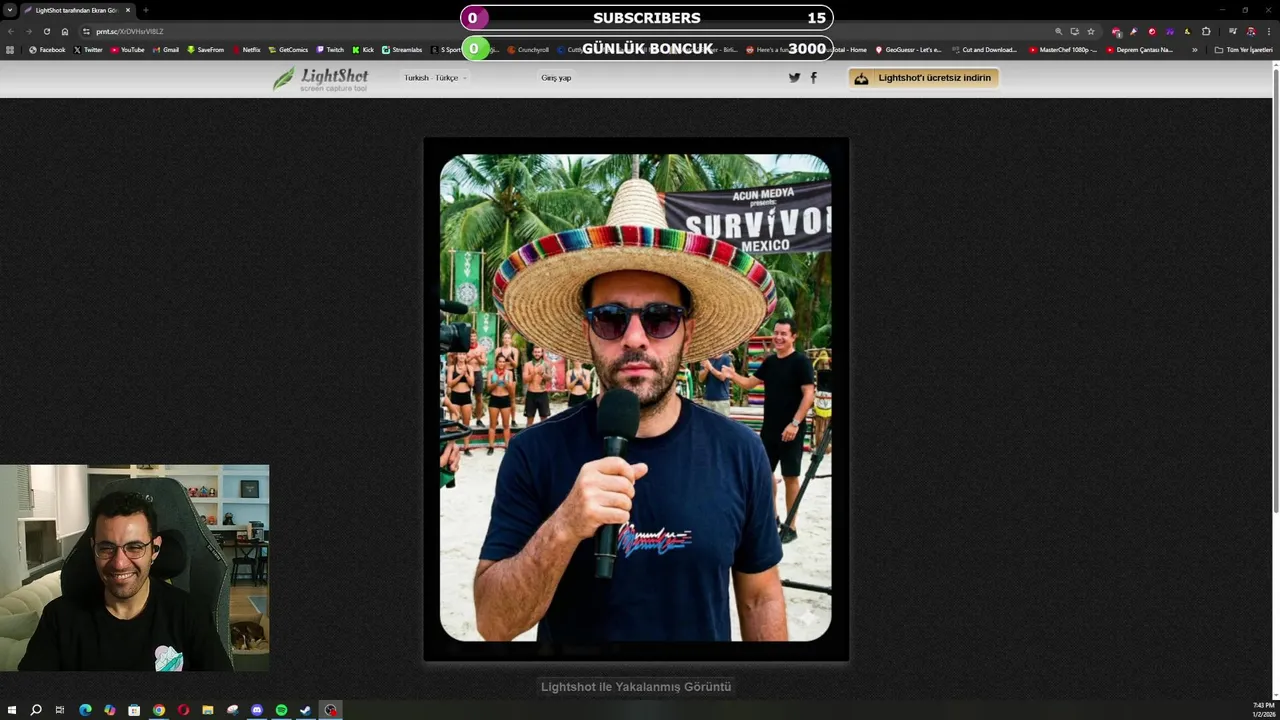1280x720 pixels.
Task: Open the Windows Start menu
Action: click(11, 710)
